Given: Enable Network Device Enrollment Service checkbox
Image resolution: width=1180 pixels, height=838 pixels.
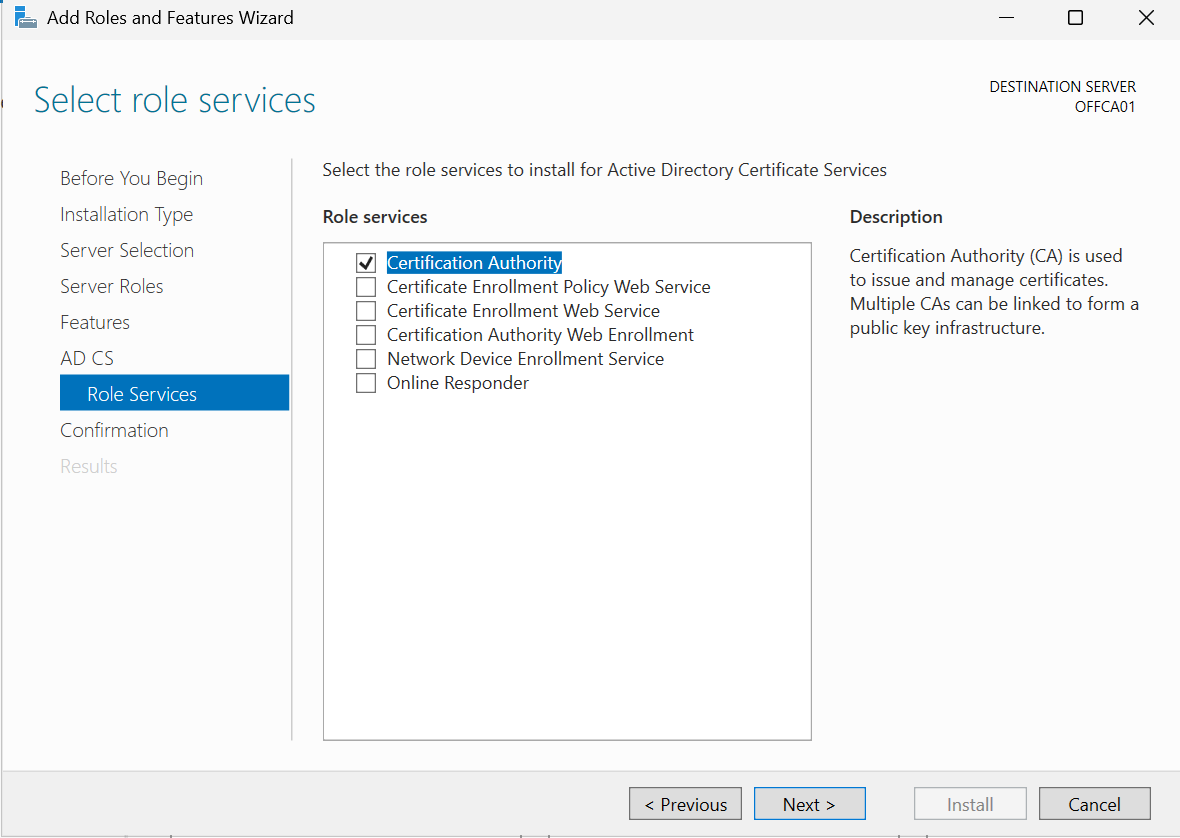Looking at the screenshot, I should 366,359.
